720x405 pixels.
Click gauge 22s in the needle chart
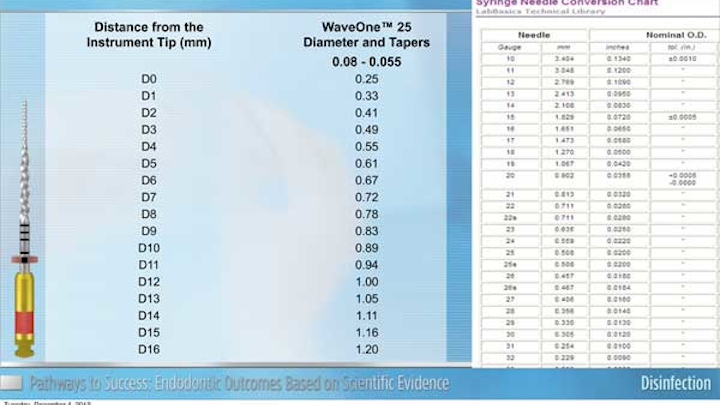click(x=510, y=218)
